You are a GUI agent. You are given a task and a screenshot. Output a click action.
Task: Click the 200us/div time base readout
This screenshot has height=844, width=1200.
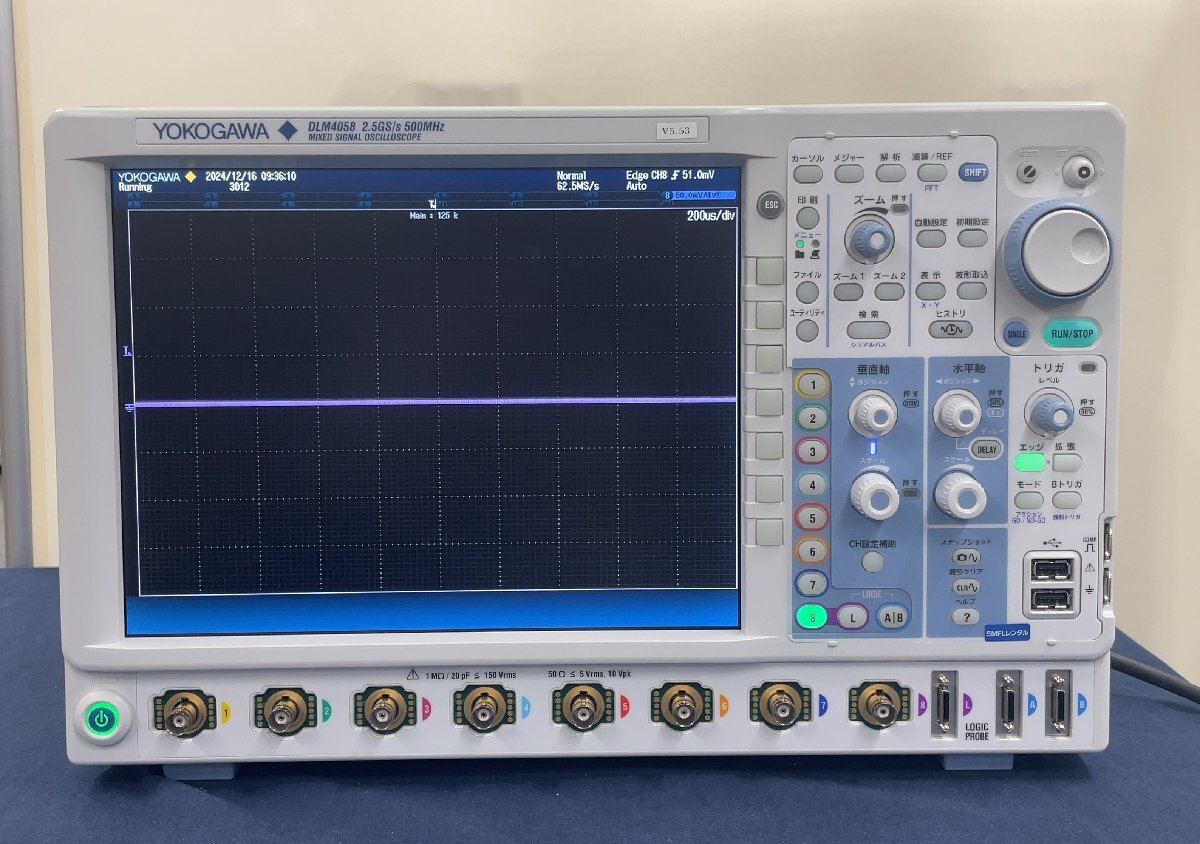(711, 215)
